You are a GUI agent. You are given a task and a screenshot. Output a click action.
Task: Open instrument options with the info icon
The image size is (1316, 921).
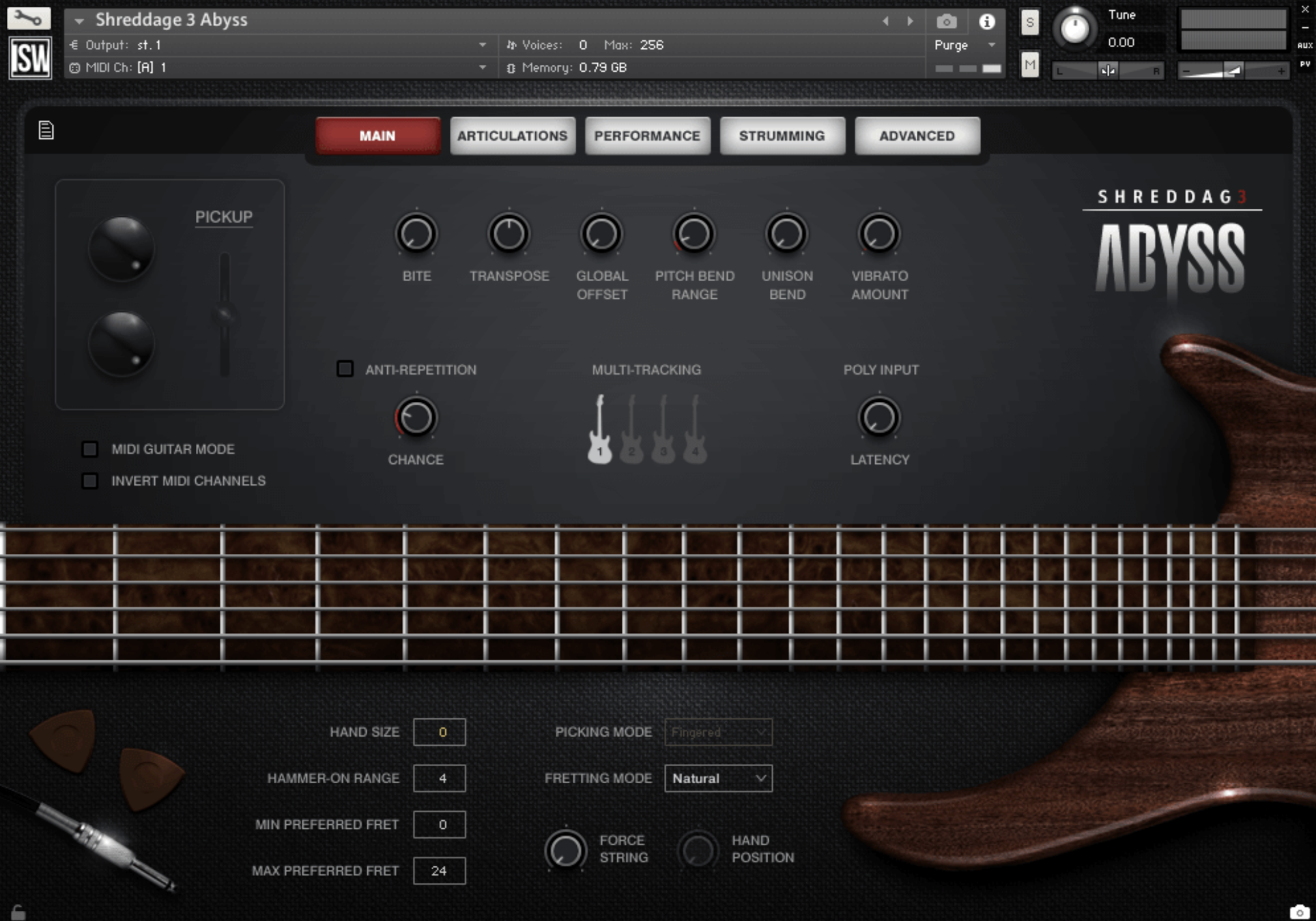pos(986,21)
